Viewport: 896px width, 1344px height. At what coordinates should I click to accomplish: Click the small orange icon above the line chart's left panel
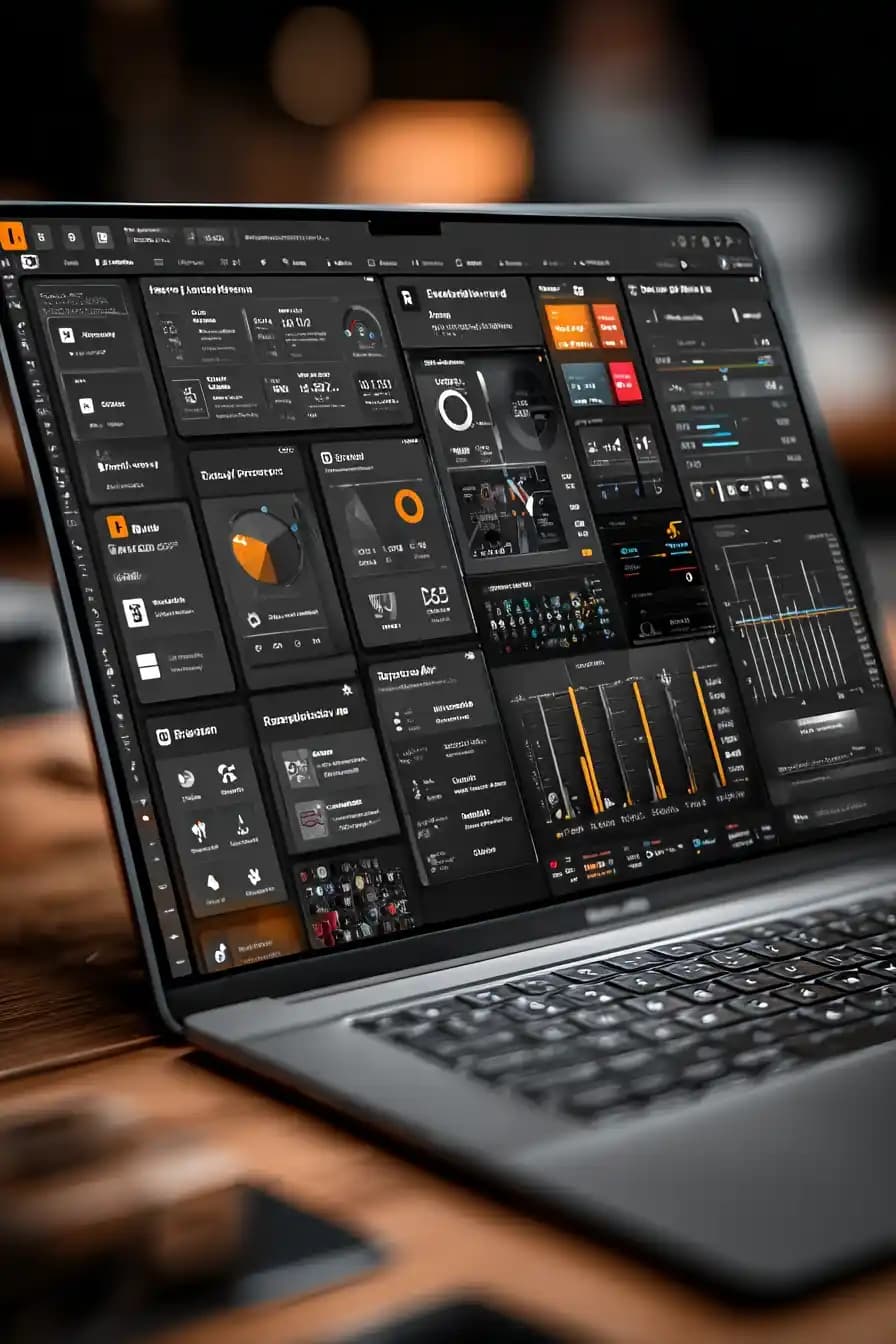tap(673, 529)
